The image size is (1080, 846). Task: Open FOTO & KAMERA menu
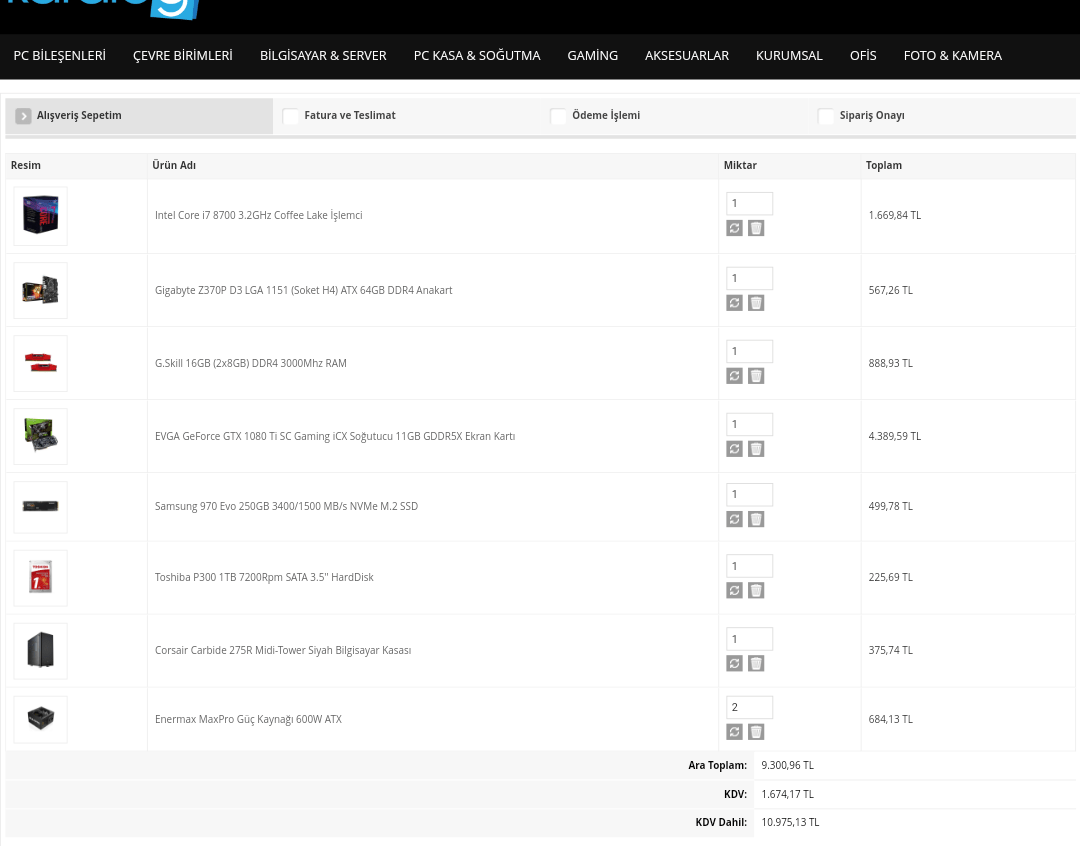coord(953,56)
